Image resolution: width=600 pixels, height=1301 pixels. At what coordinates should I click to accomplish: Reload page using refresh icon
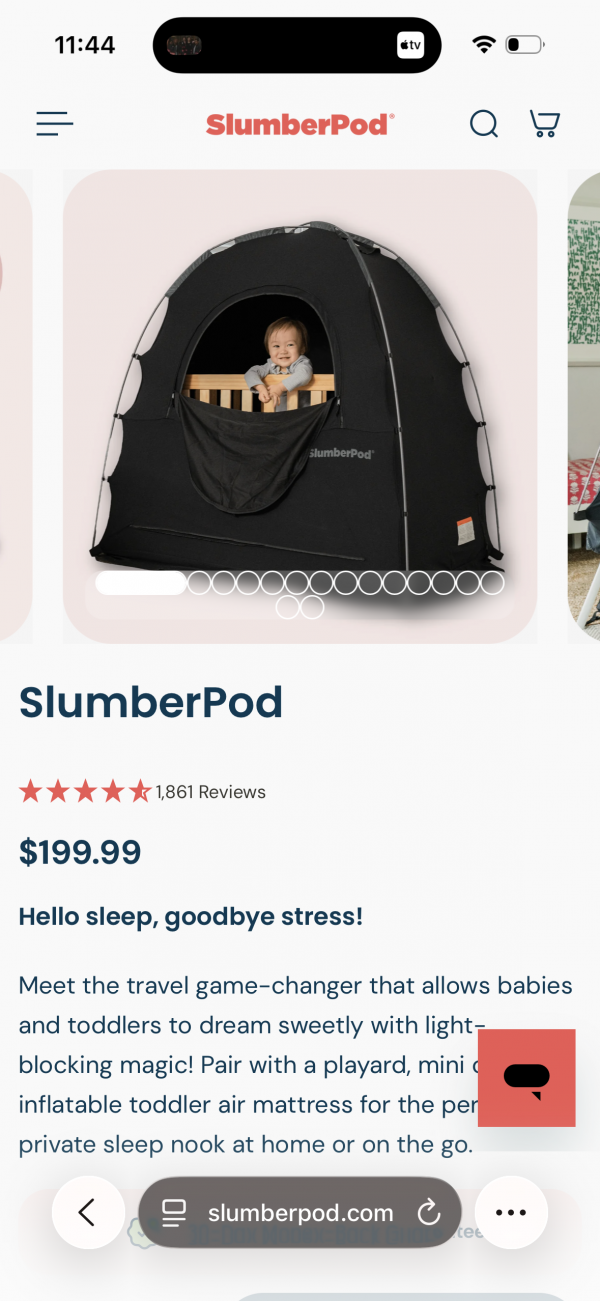[429, 1214]
